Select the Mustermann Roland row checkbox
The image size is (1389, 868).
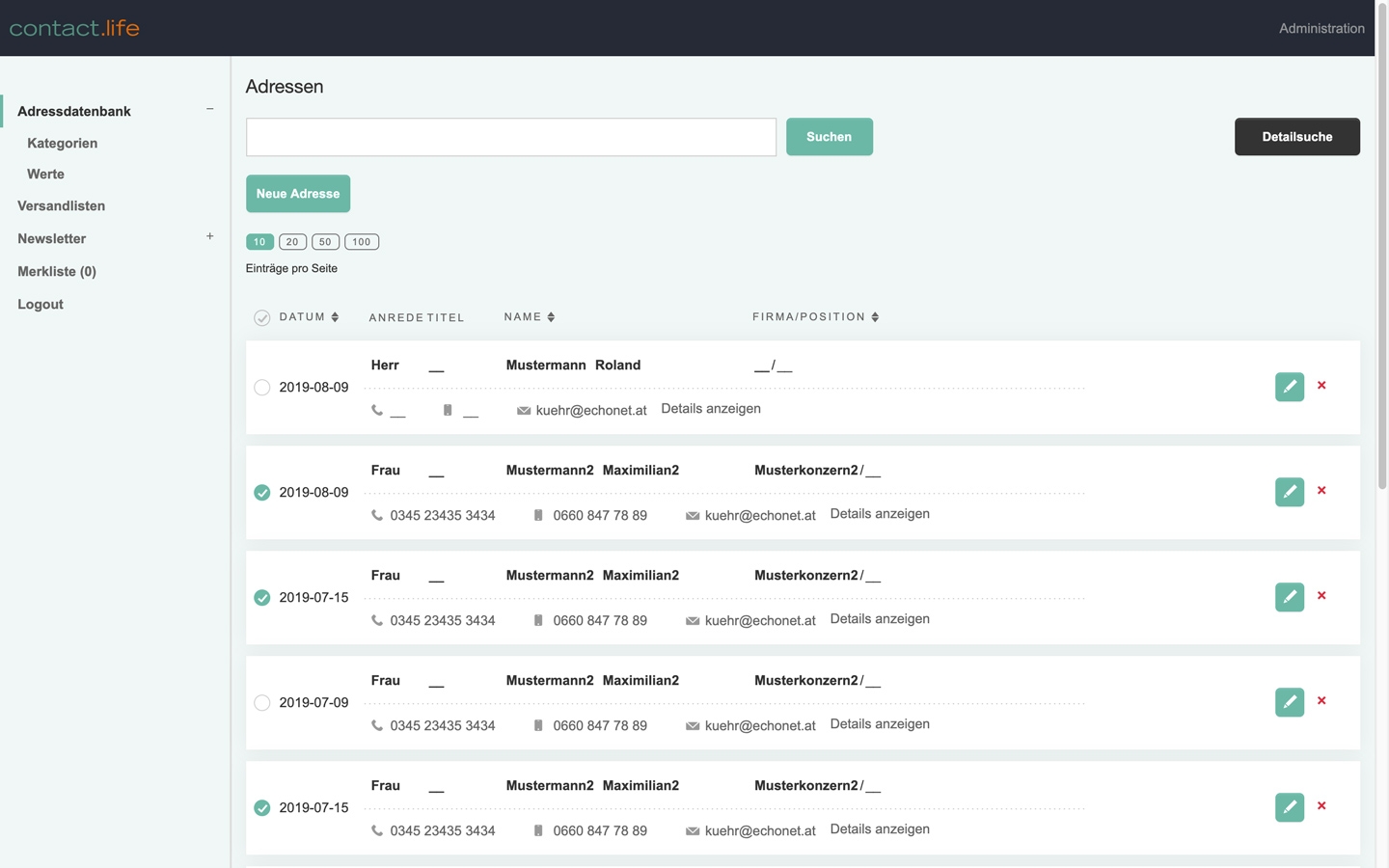pyautogui.click(x=261, y=388)
